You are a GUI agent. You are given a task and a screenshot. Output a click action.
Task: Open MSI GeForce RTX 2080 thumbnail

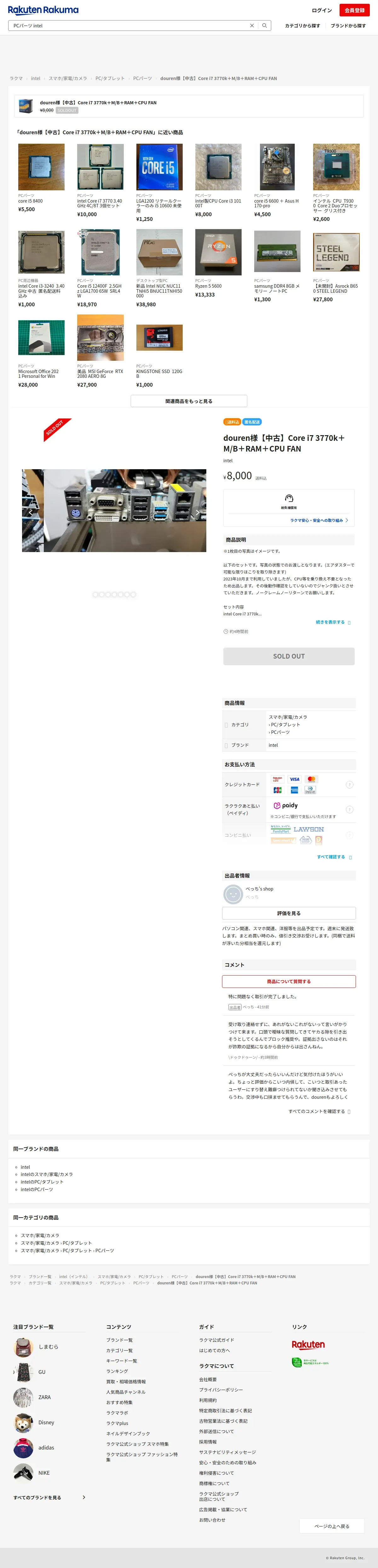[x=100, y=338]
